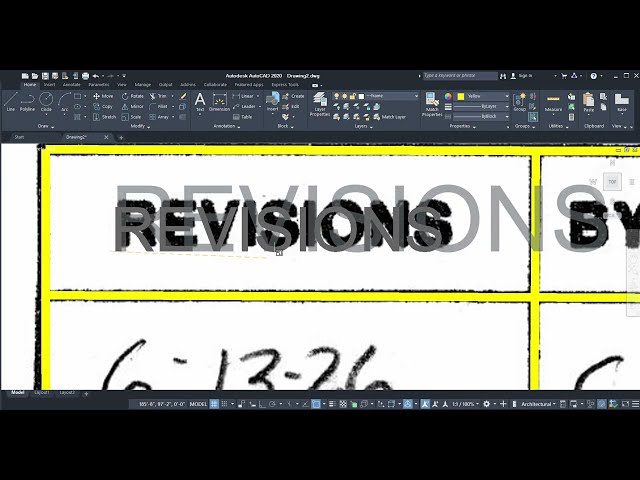The width and height of the screenshot is (640, 480).
Task: Open Layer Properties
Action: pyautogui.click(x=320, y=105)
